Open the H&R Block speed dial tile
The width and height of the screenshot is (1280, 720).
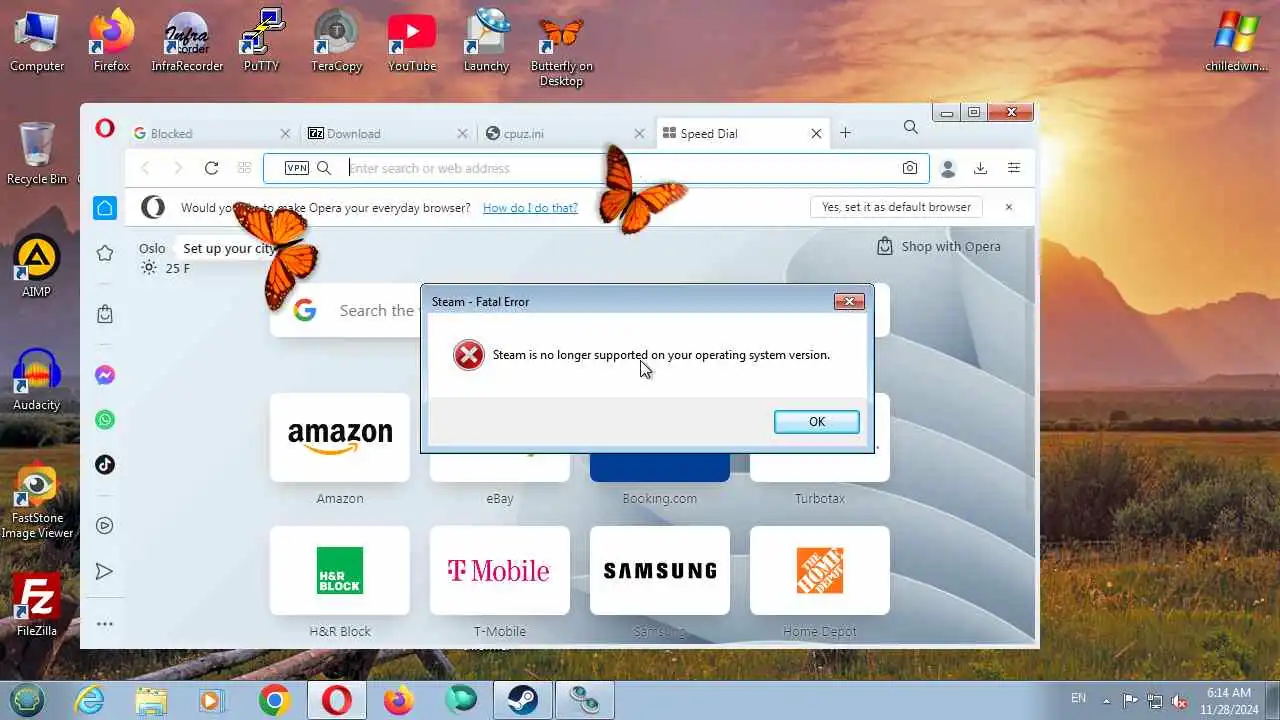tap(340, 570)
